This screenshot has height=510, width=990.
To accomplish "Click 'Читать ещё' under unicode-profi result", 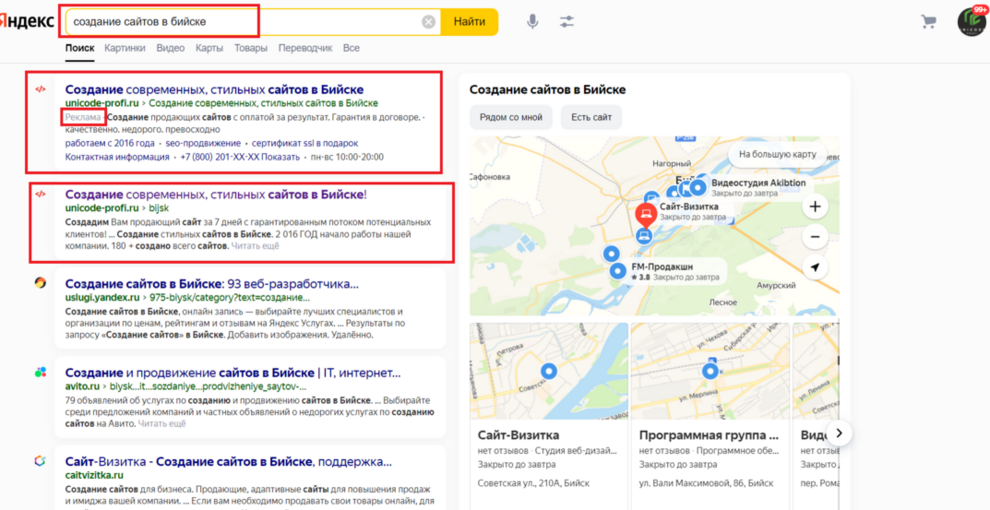I will click(x=255, y=246).
